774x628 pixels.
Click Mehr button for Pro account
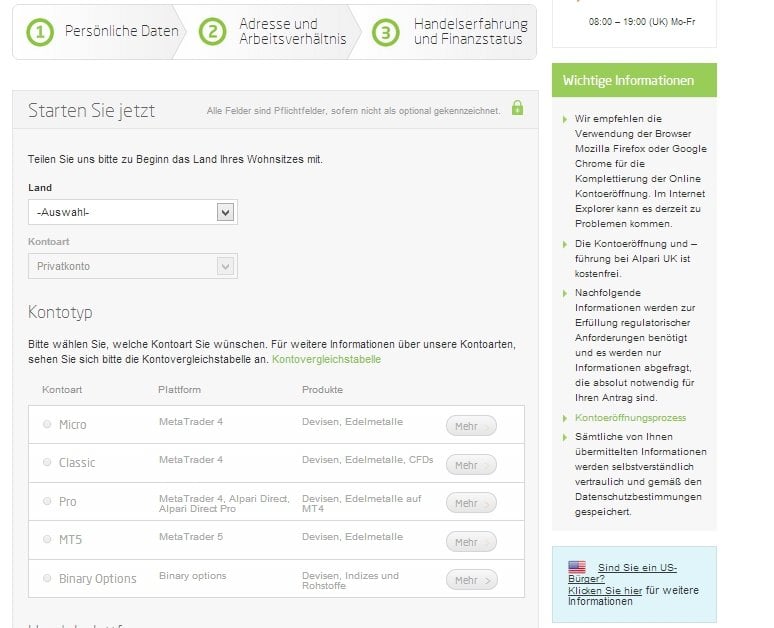(471, 503)
